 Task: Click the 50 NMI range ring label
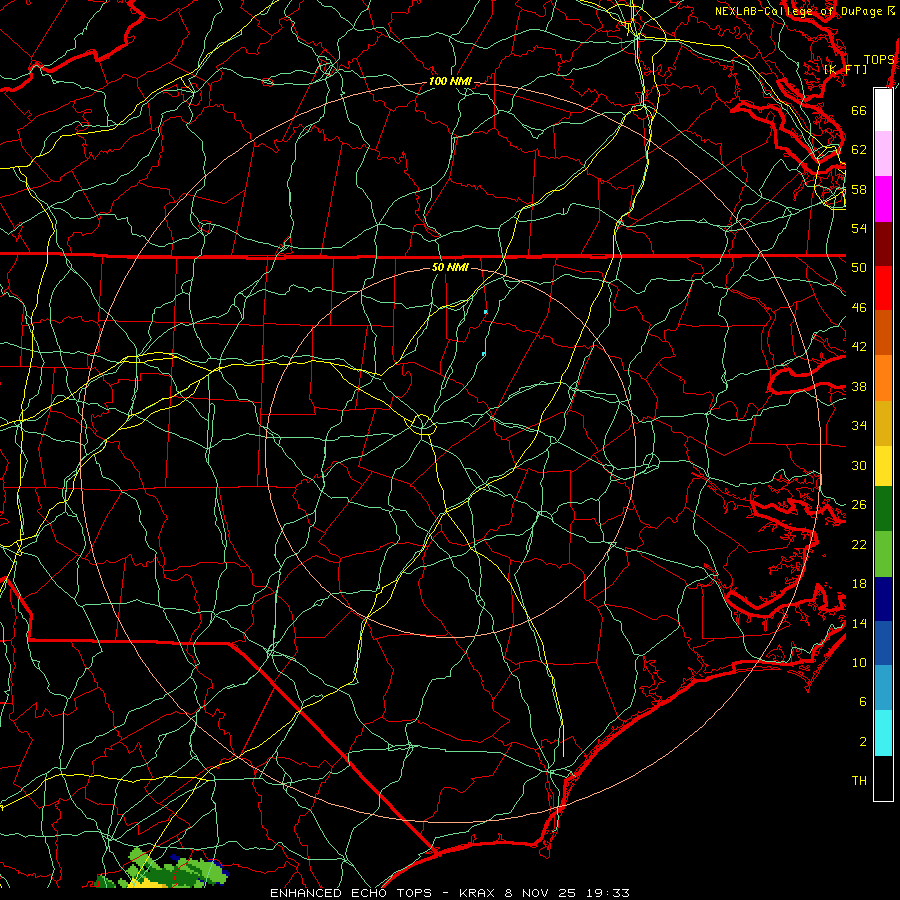coord(450,267)
